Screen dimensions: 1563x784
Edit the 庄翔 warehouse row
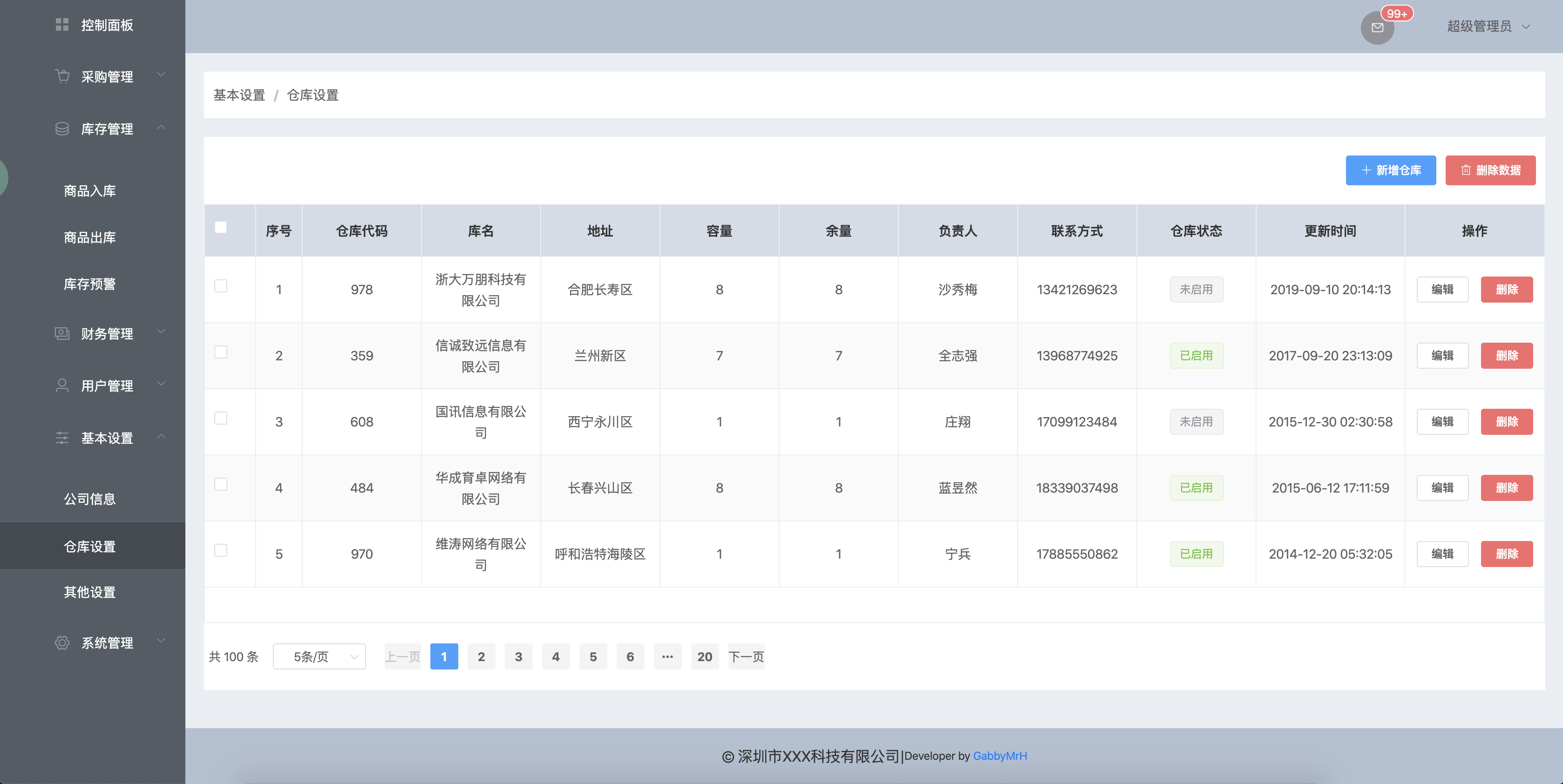1442,421
